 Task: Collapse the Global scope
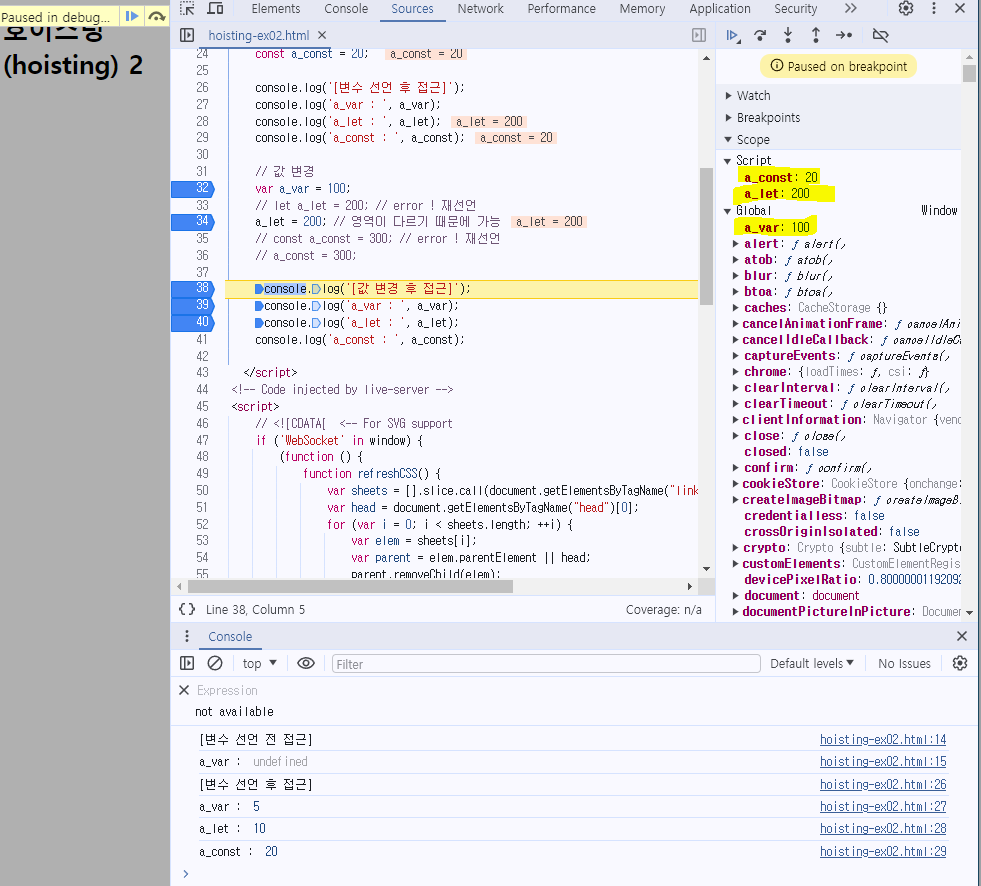pos(728,211)
